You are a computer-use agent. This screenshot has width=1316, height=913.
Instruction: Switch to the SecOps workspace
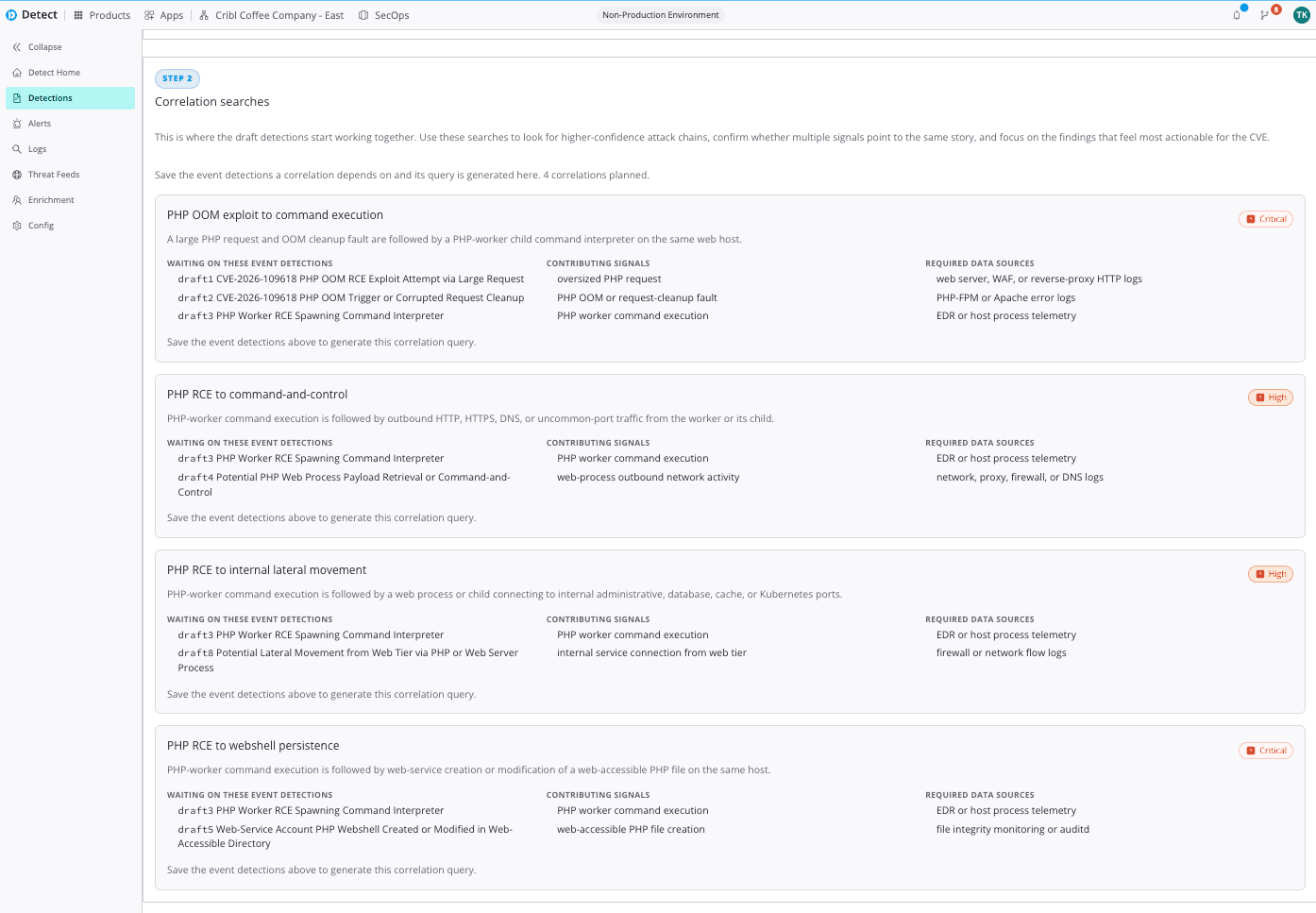[x=384, y=15]
